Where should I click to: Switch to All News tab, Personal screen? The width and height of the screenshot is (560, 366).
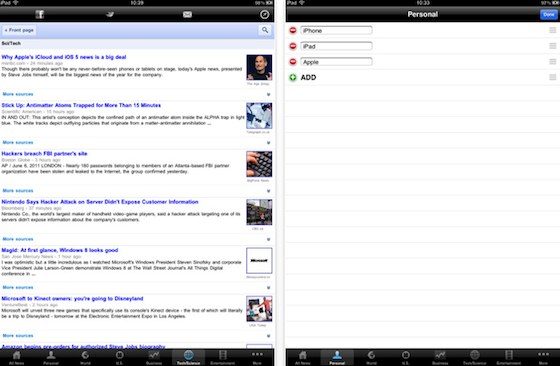303,357
